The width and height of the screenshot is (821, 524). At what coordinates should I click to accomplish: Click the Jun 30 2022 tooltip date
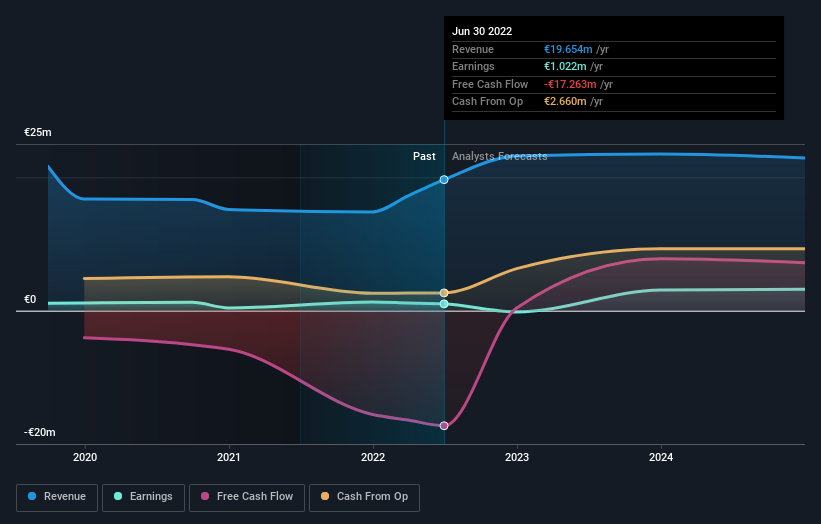pos(482,31)
